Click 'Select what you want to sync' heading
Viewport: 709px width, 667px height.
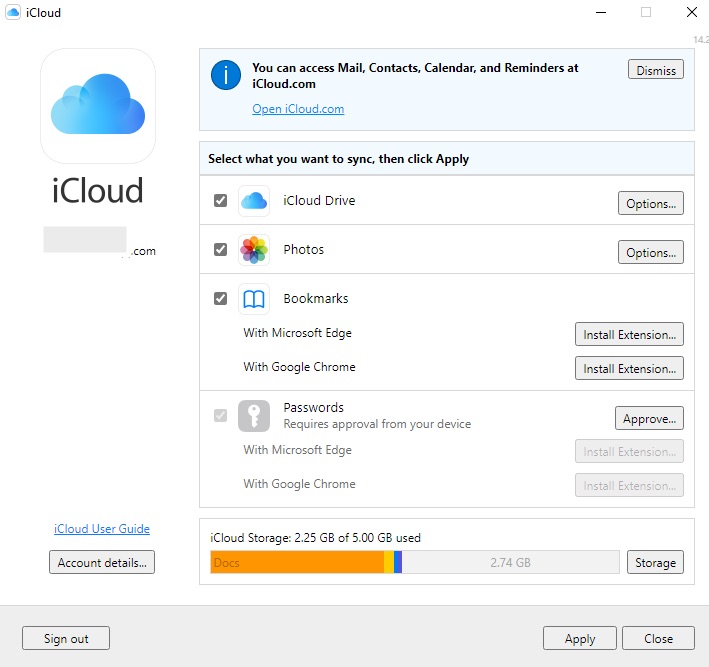pyautogui.click(x=339, y=159)
